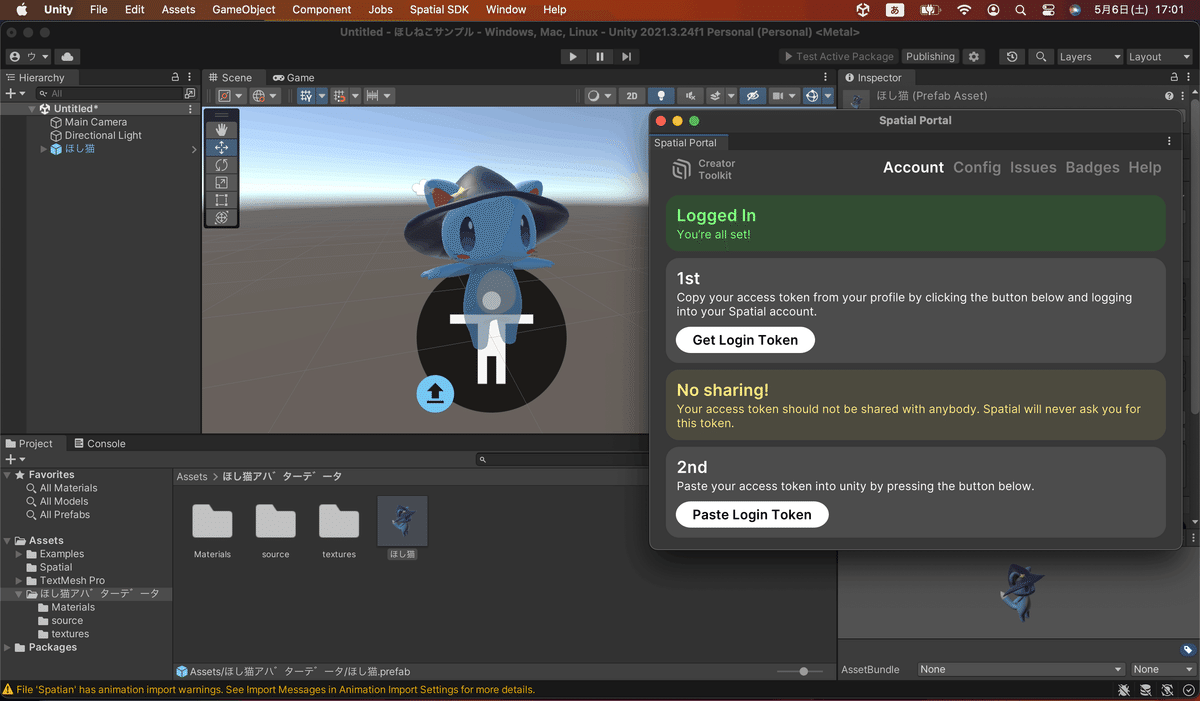Screen dimensions: 1200x701
Task: Open the undo history icon
Action: [x=1012, y=57]
